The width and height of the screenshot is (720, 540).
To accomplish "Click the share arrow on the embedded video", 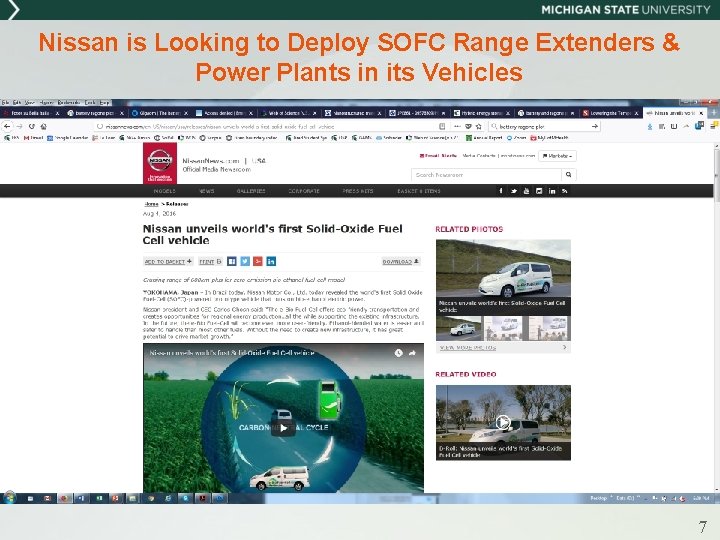I will pyautogui.click(x=412, y=353).
